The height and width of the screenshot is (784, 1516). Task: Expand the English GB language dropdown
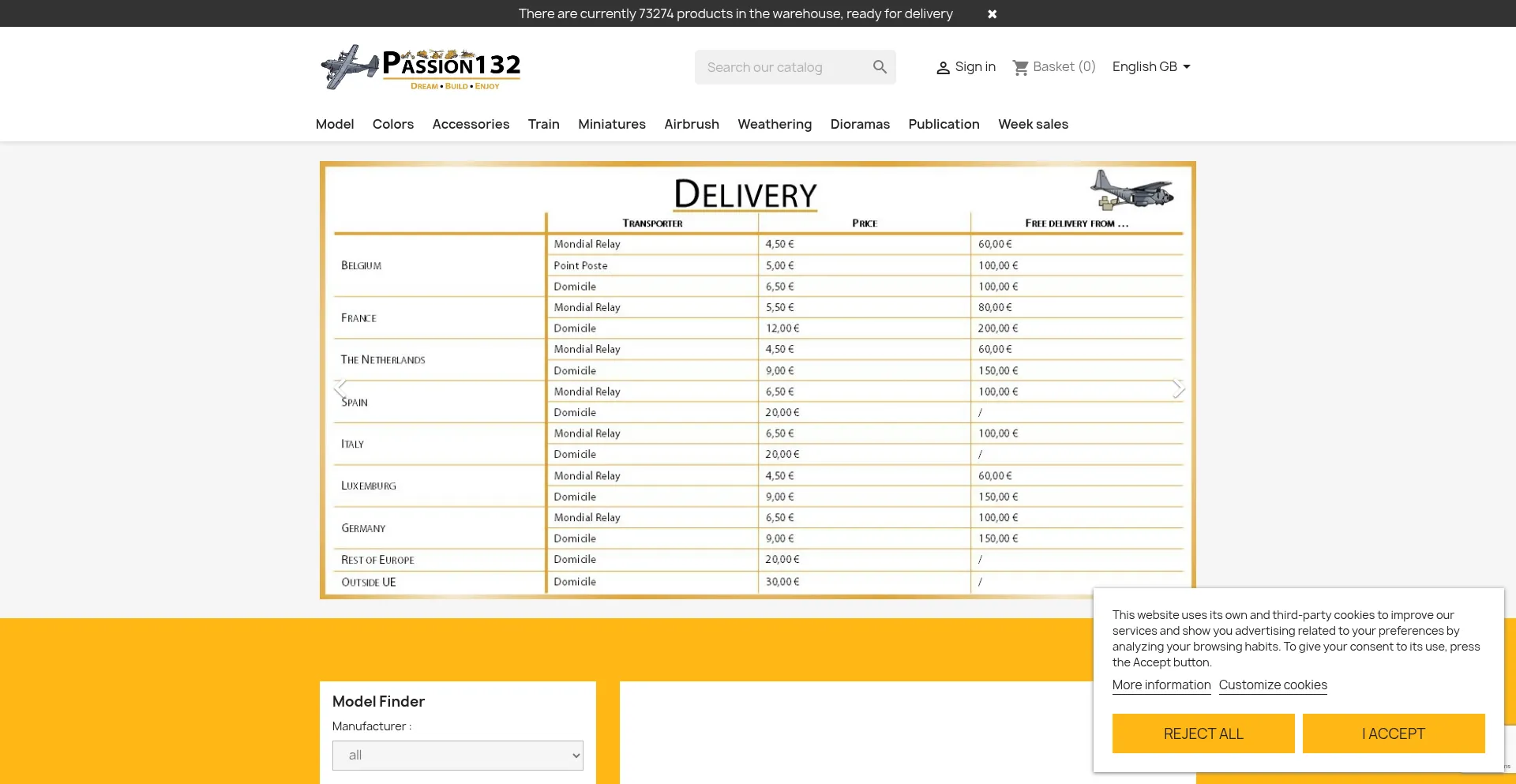click(x=1150, y=67)
